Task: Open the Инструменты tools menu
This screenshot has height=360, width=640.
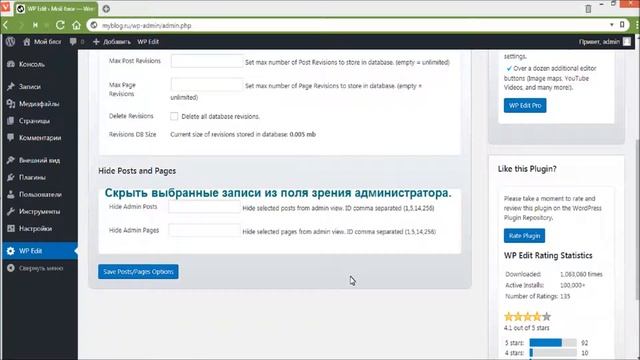Action: pos(39,212)
